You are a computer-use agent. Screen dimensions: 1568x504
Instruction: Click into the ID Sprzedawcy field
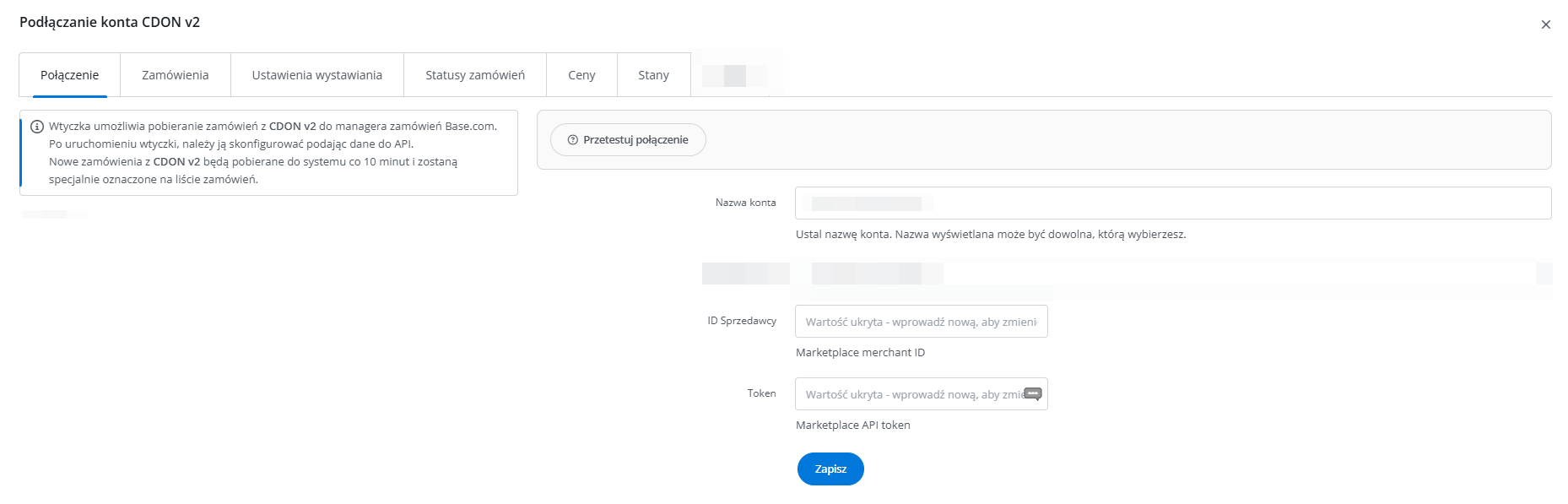point(920,322)
